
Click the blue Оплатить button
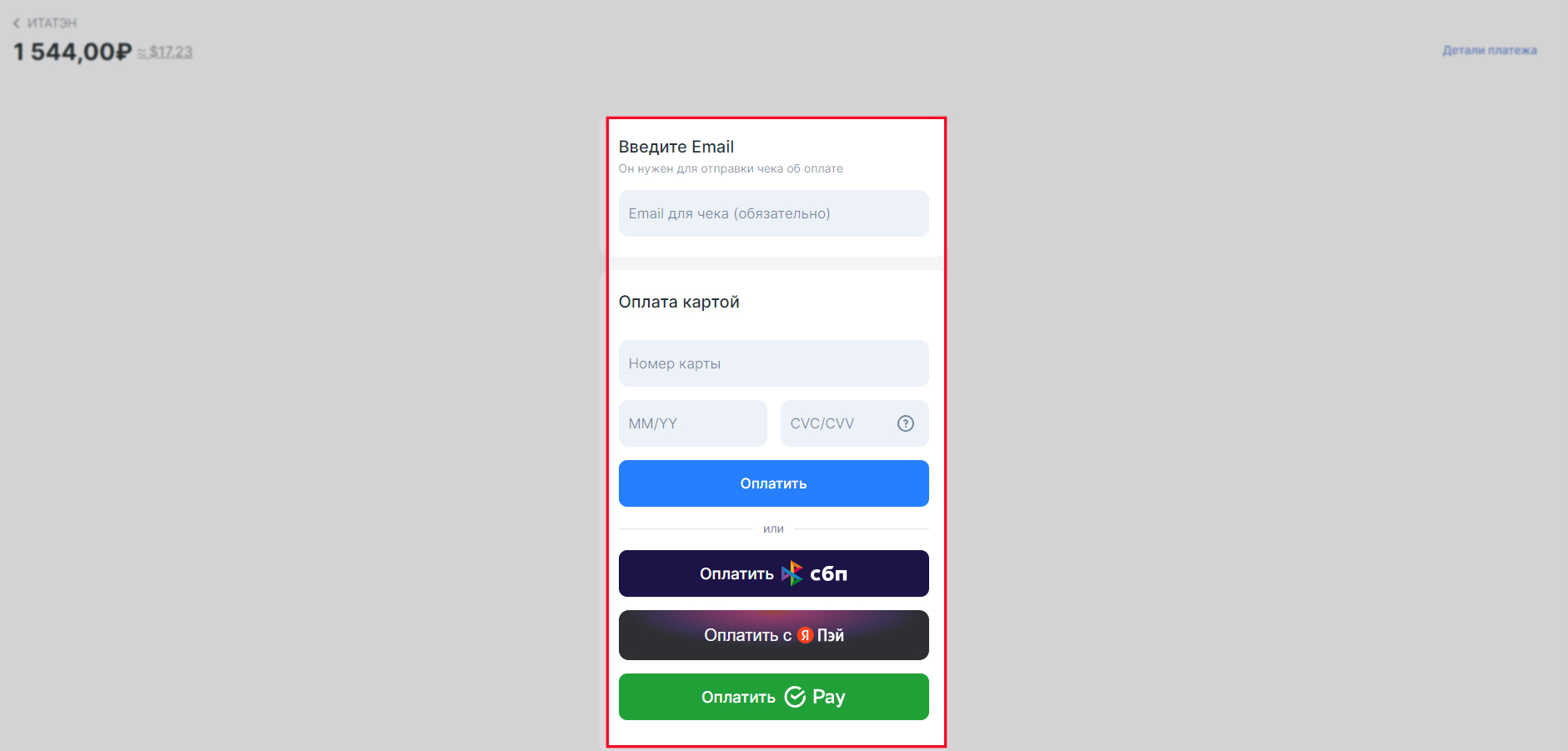774,483
